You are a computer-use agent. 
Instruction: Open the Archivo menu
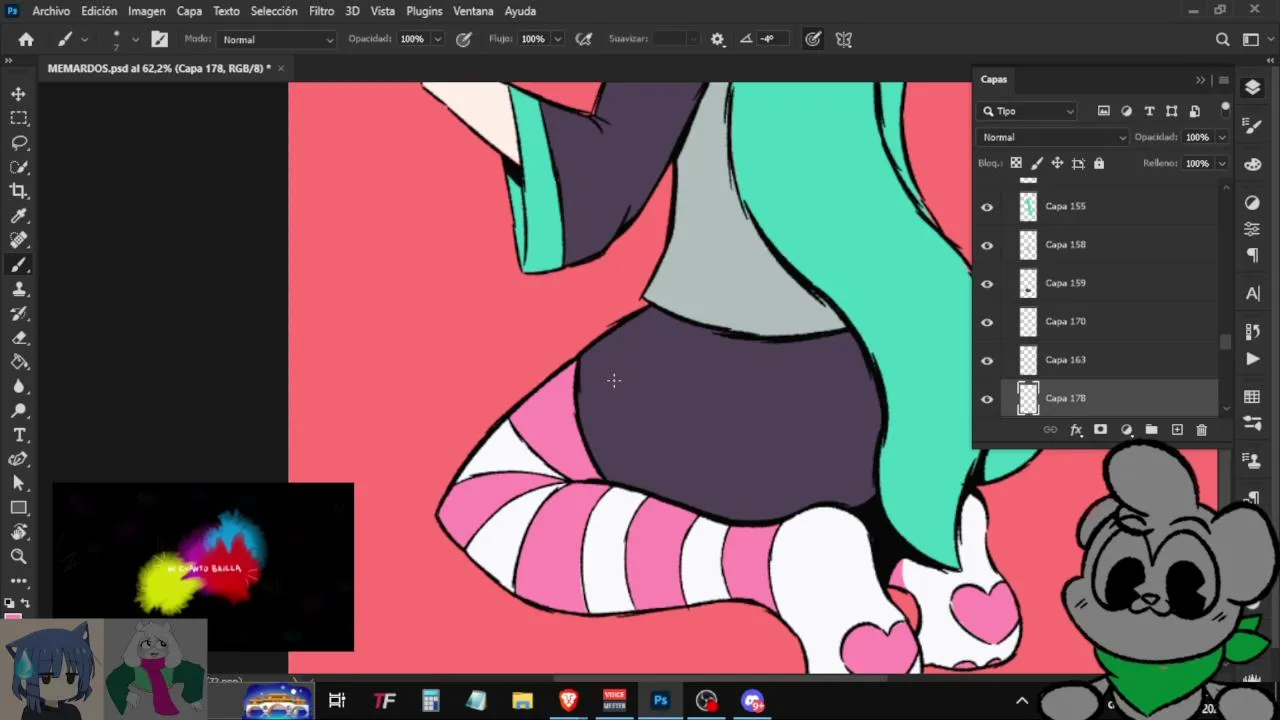[51, 11]
